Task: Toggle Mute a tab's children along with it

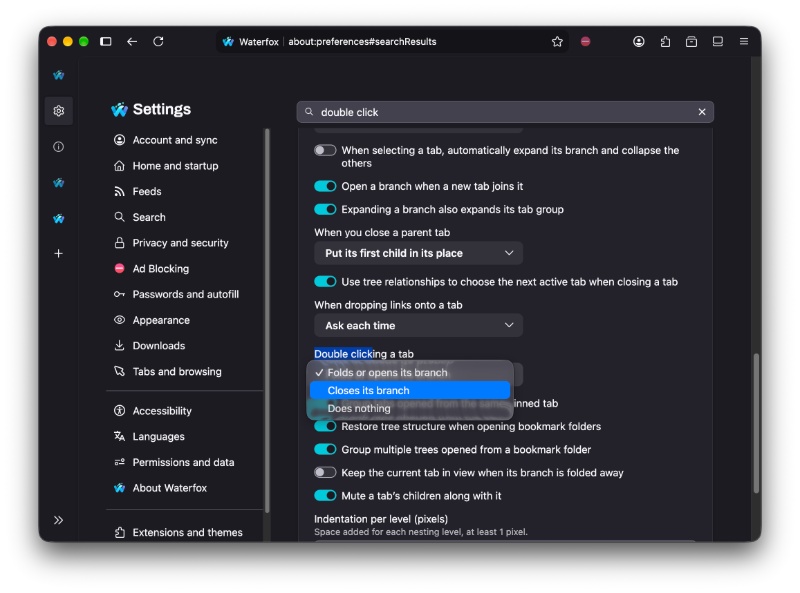Action: tap(325, 496)
